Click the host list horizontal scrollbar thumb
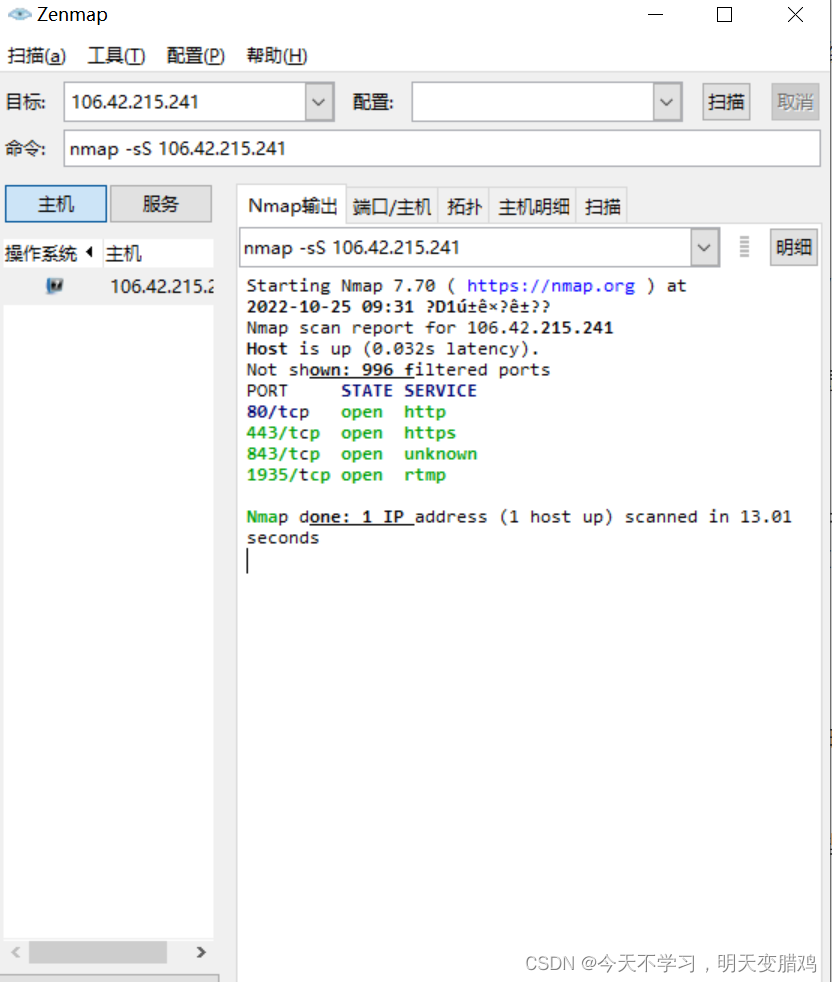Image resolution: width=832 pixels, height=982 pixels. click(x=98, y=952)
